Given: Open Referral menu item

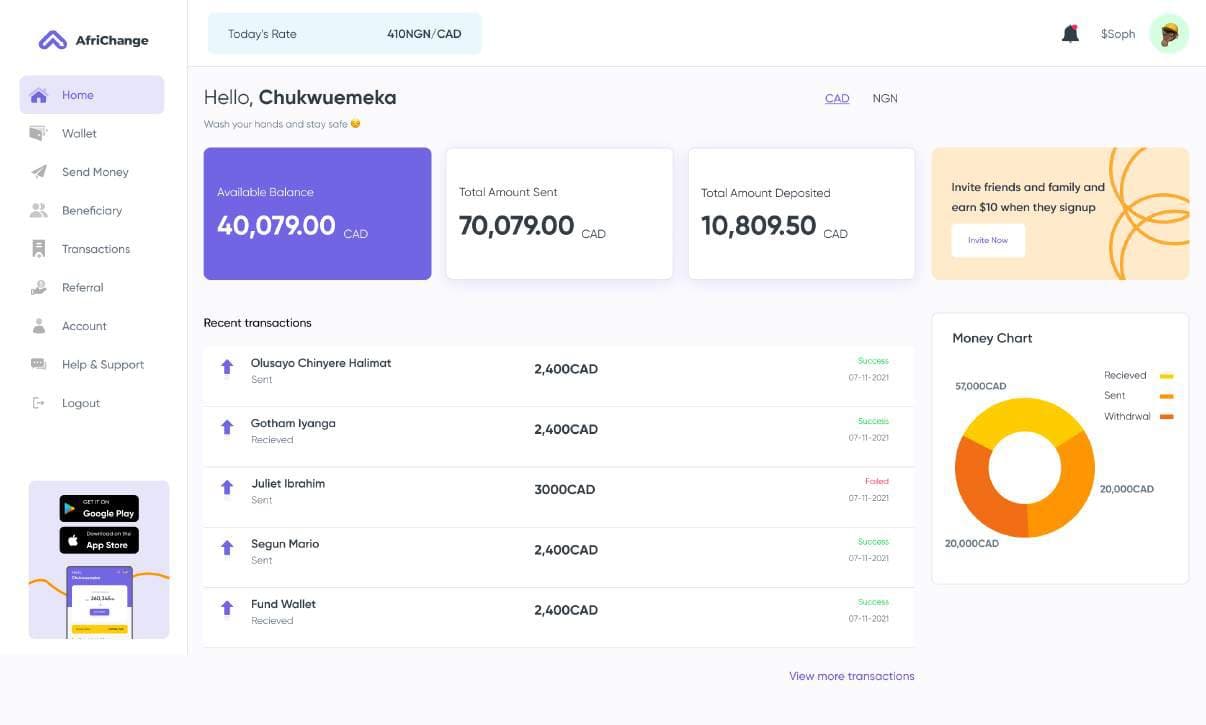Looking at the screenshot, I should [83, 287].
